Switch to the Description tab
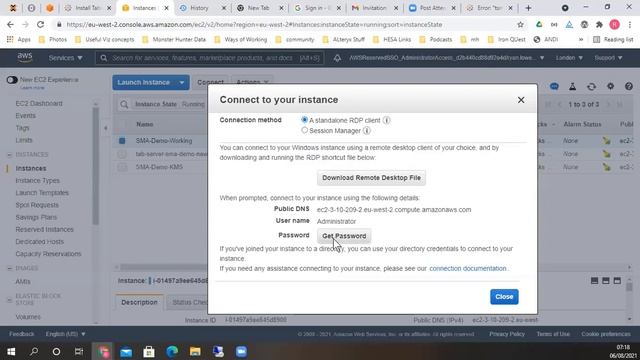 point(139,302)
